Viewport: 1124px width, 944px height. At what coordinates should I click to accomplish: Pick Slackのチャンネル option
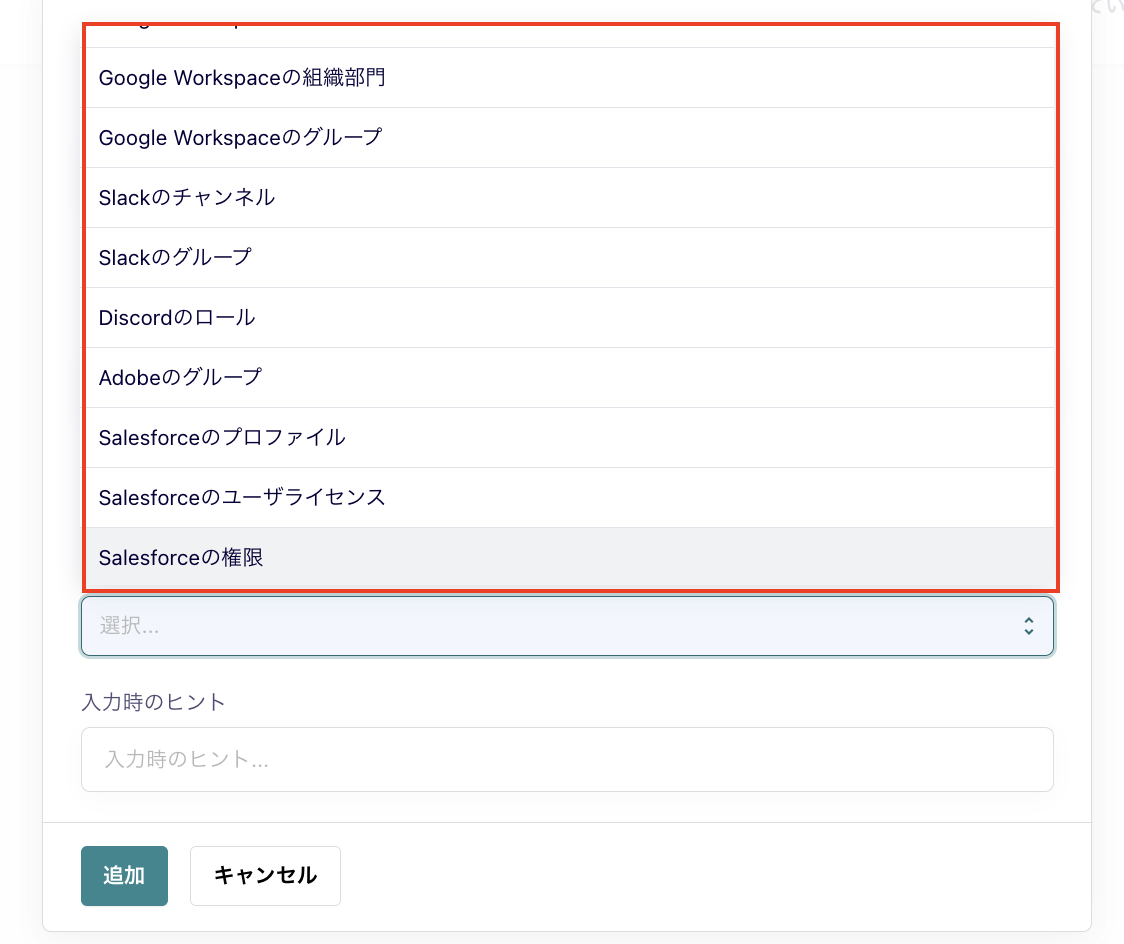[x=570, y=198]
